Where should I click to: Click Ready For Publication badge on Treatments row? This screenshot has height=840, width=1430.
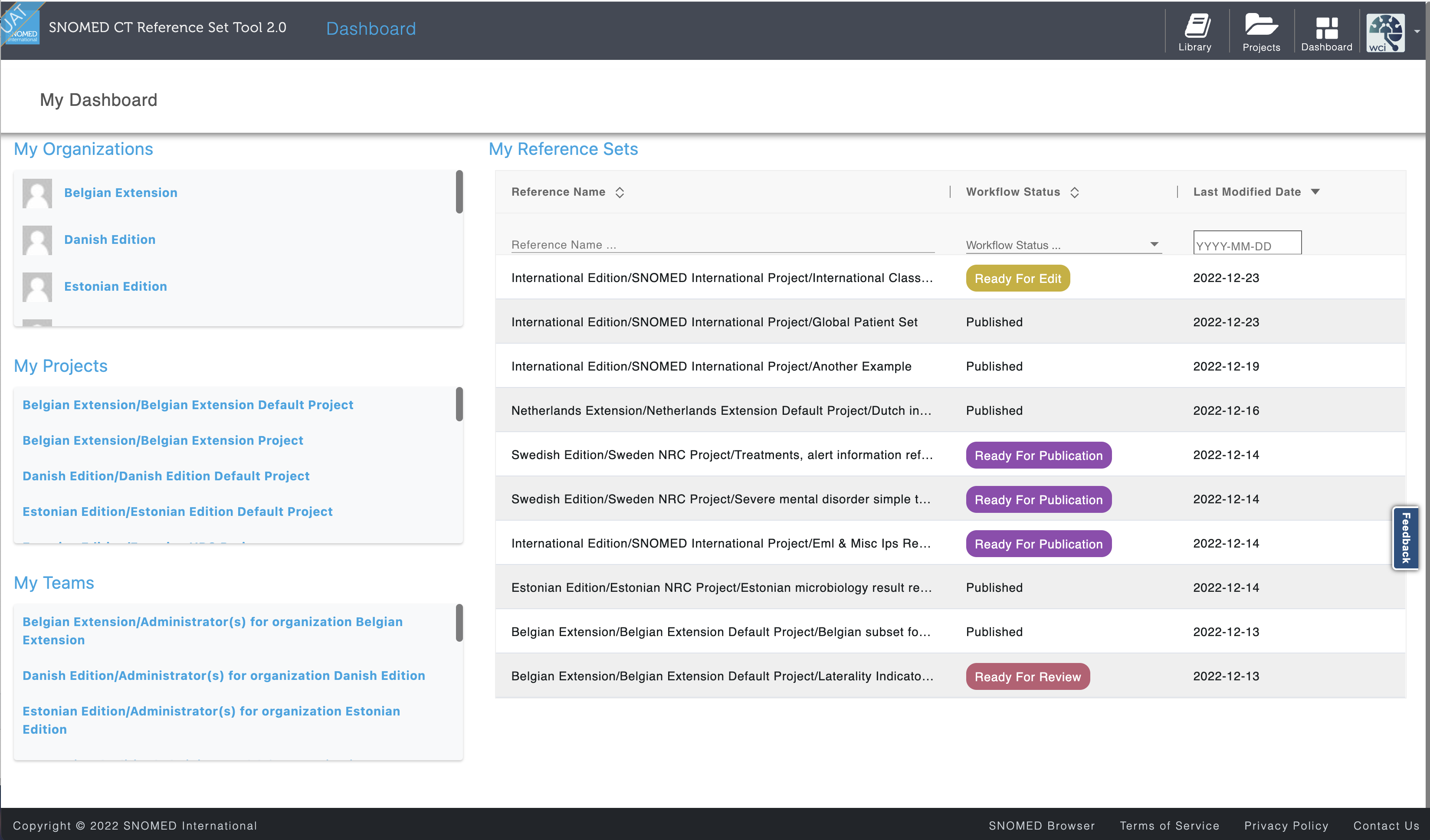(1039, 456)
